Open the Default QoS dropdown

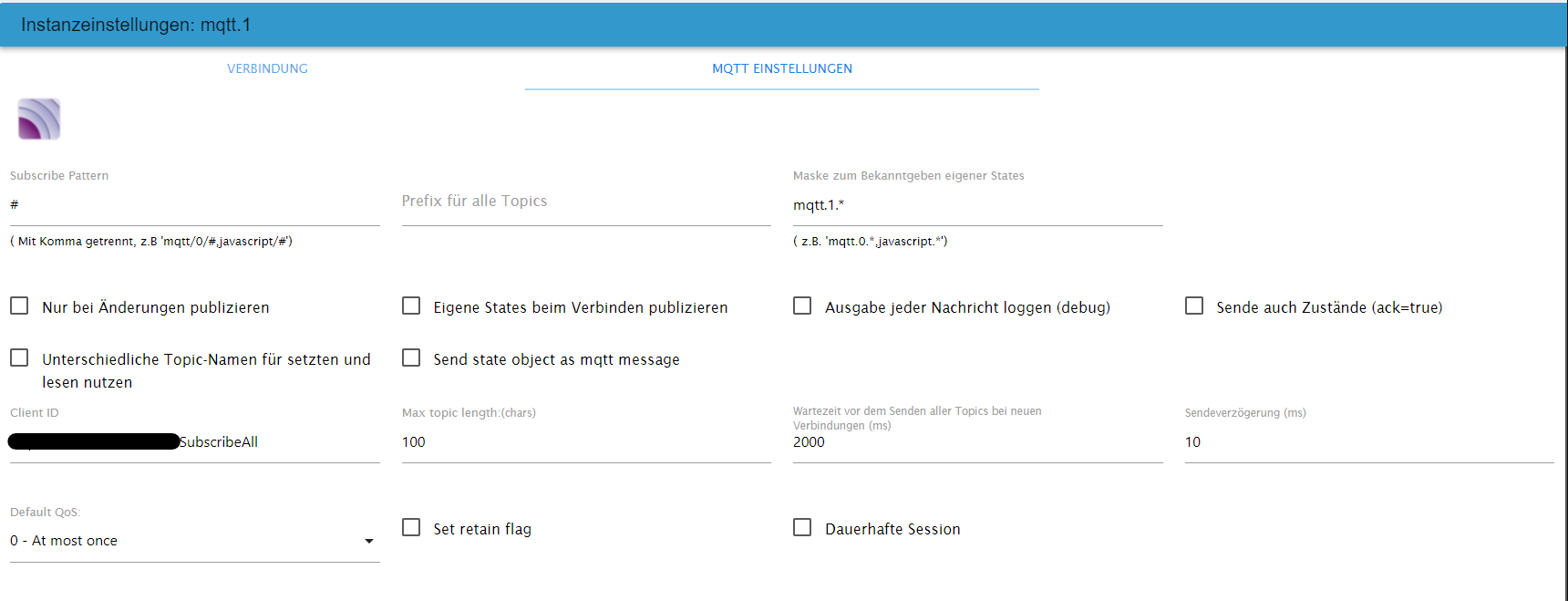point(182,541)
